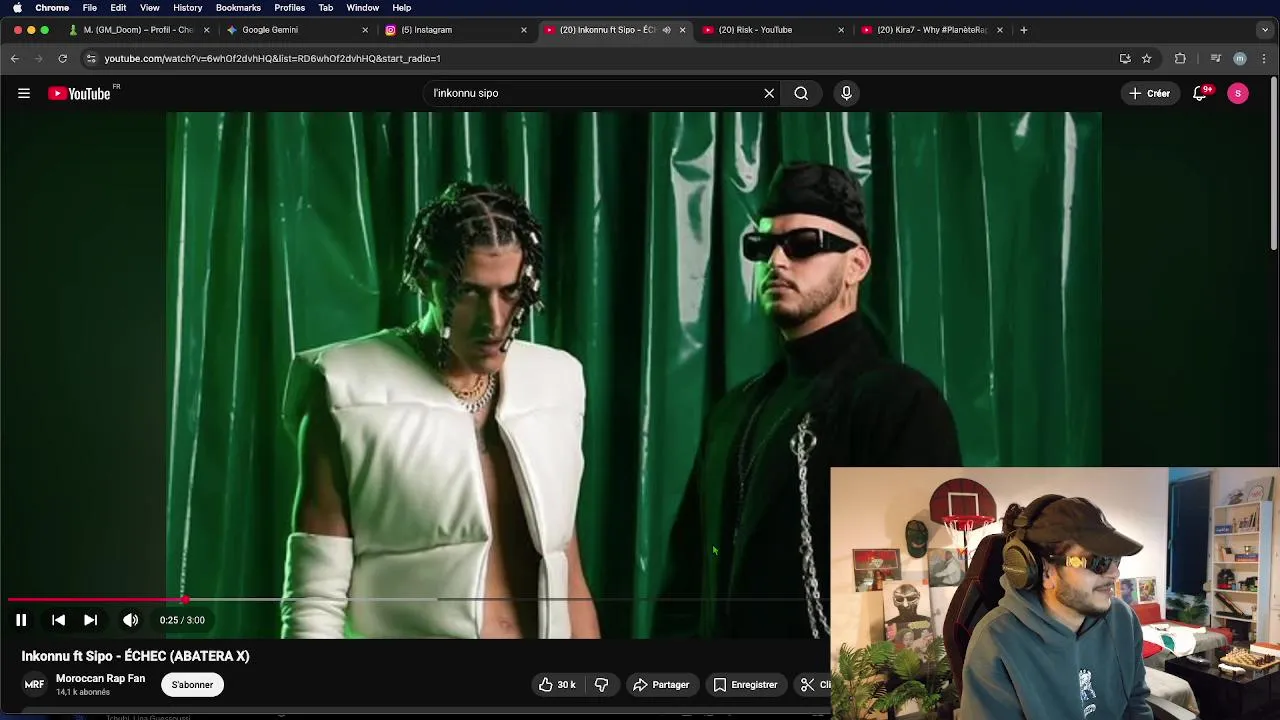The height and width of the screenshot is (720, 1280).
Task: Pause the video
Action: [21, 620]
